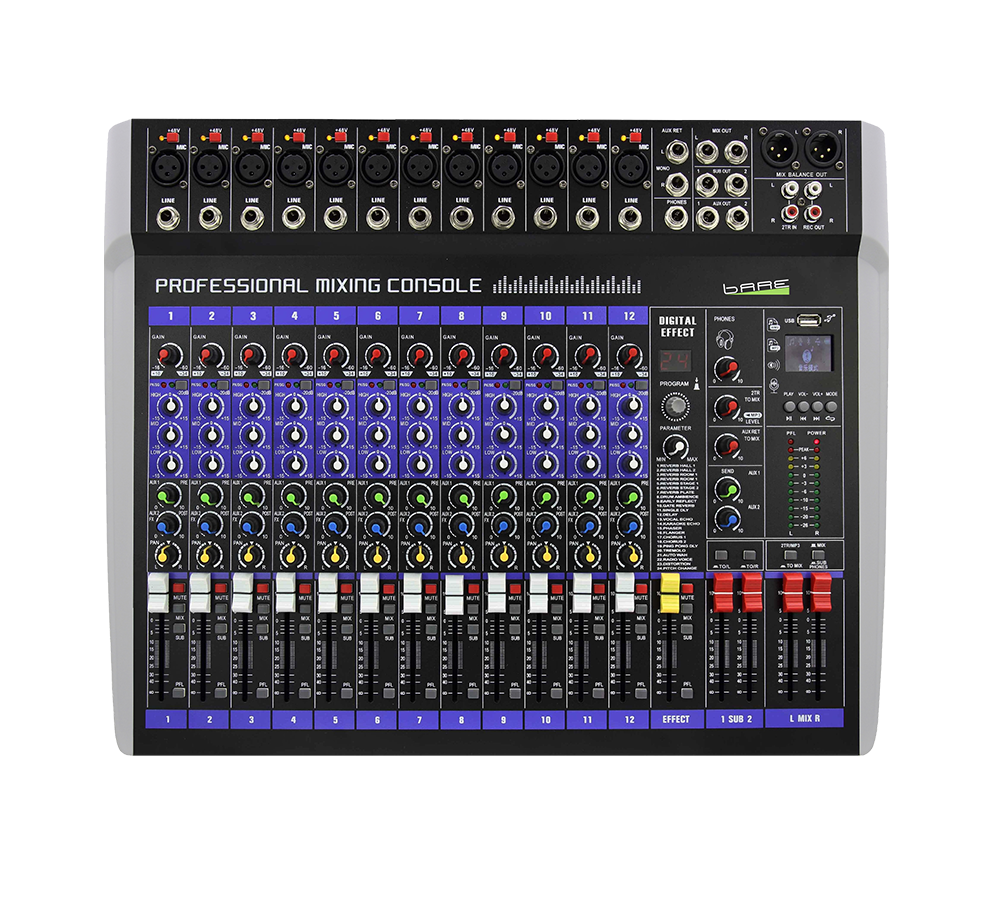Click the red 2TR IN R RCA socket
987x898 pixels.
coord(789,212)
